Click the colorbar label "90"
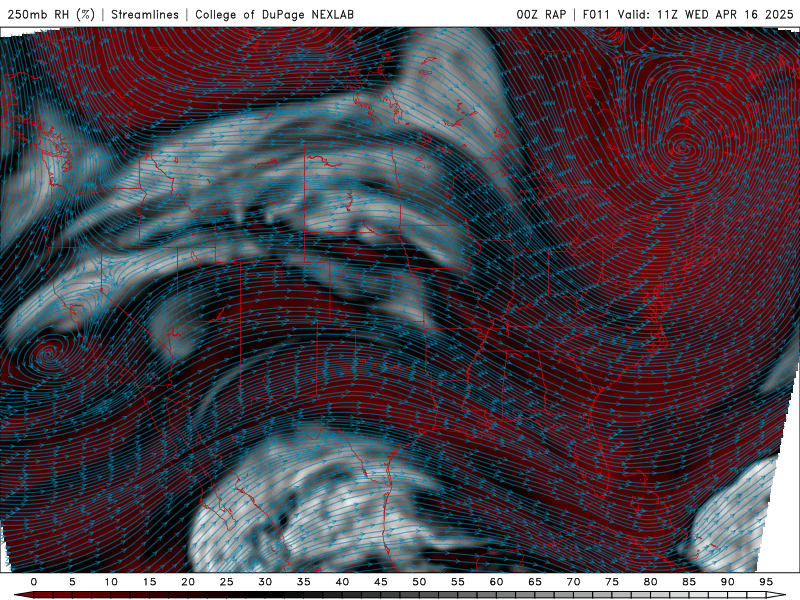The height and width of the screenshot is (600, 800). click(x=728, y=582)
